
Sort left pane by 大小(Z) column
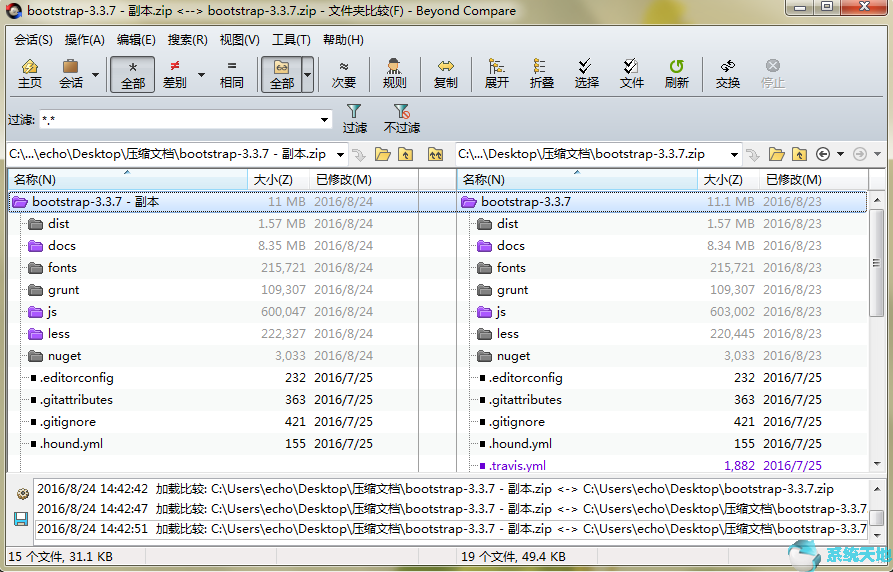click(x=278, y=180)
